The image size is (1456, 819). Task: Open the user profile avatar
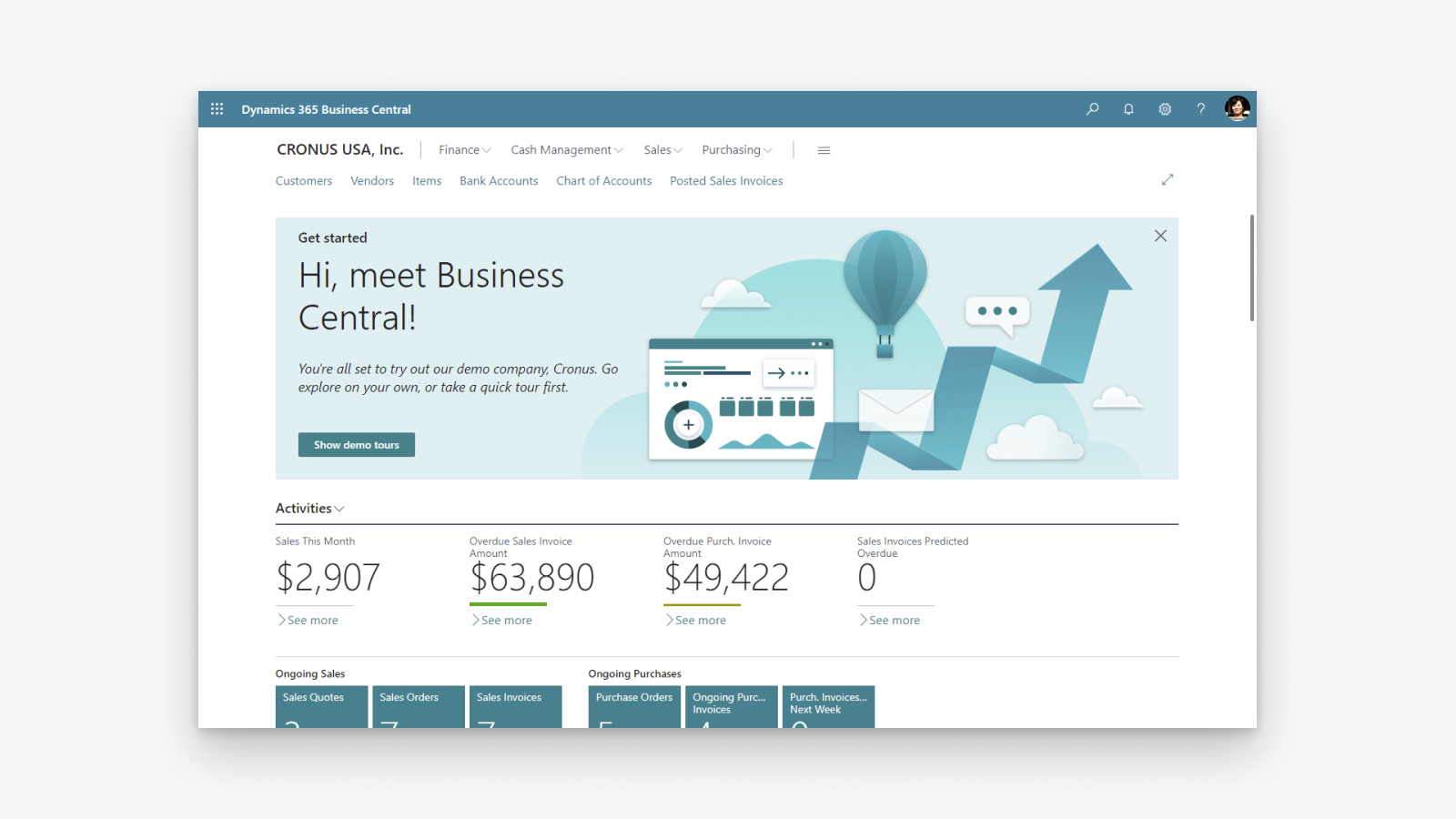pos(1237,108)
